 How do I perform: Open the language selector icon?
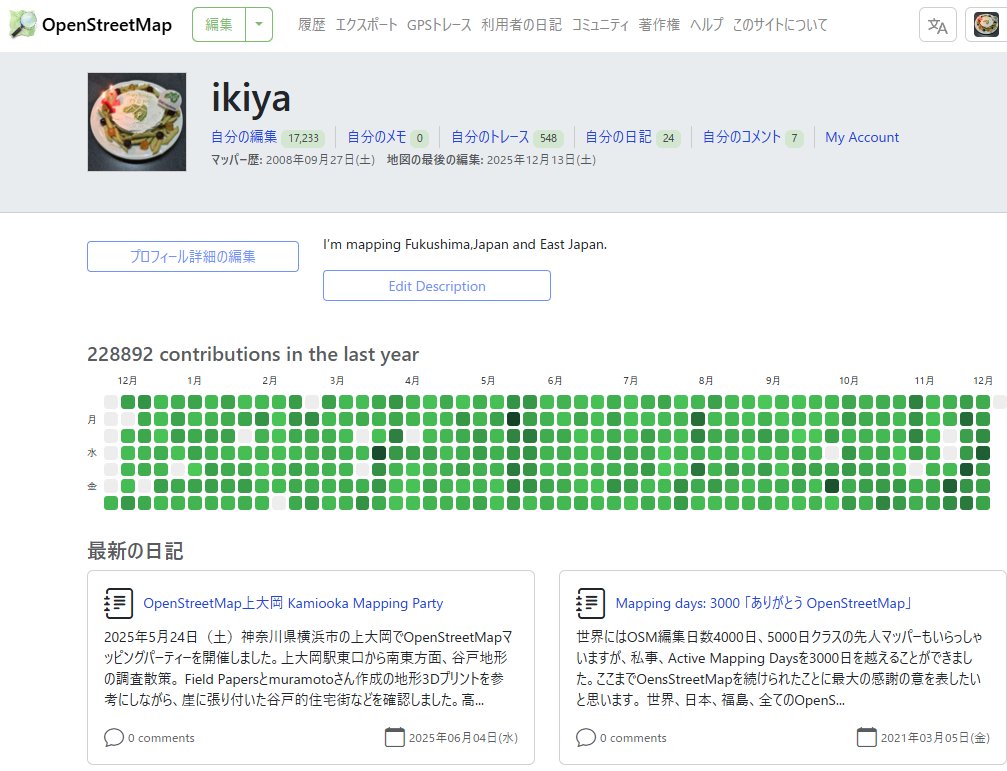click(x=938, y=25)
